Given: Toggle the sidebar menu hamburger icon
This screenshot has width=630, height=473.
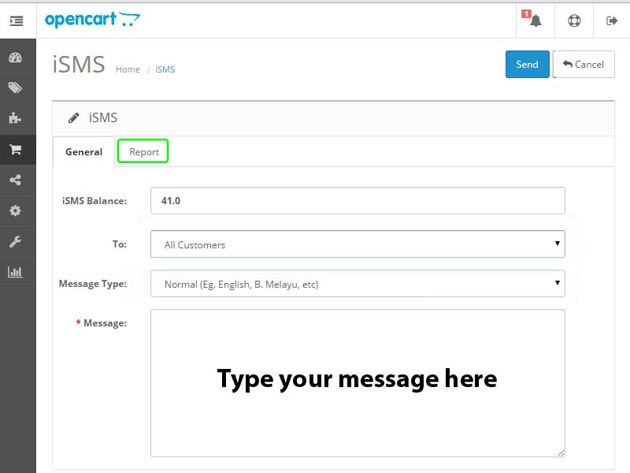Looking at the screenshot, I should [16, 20].
